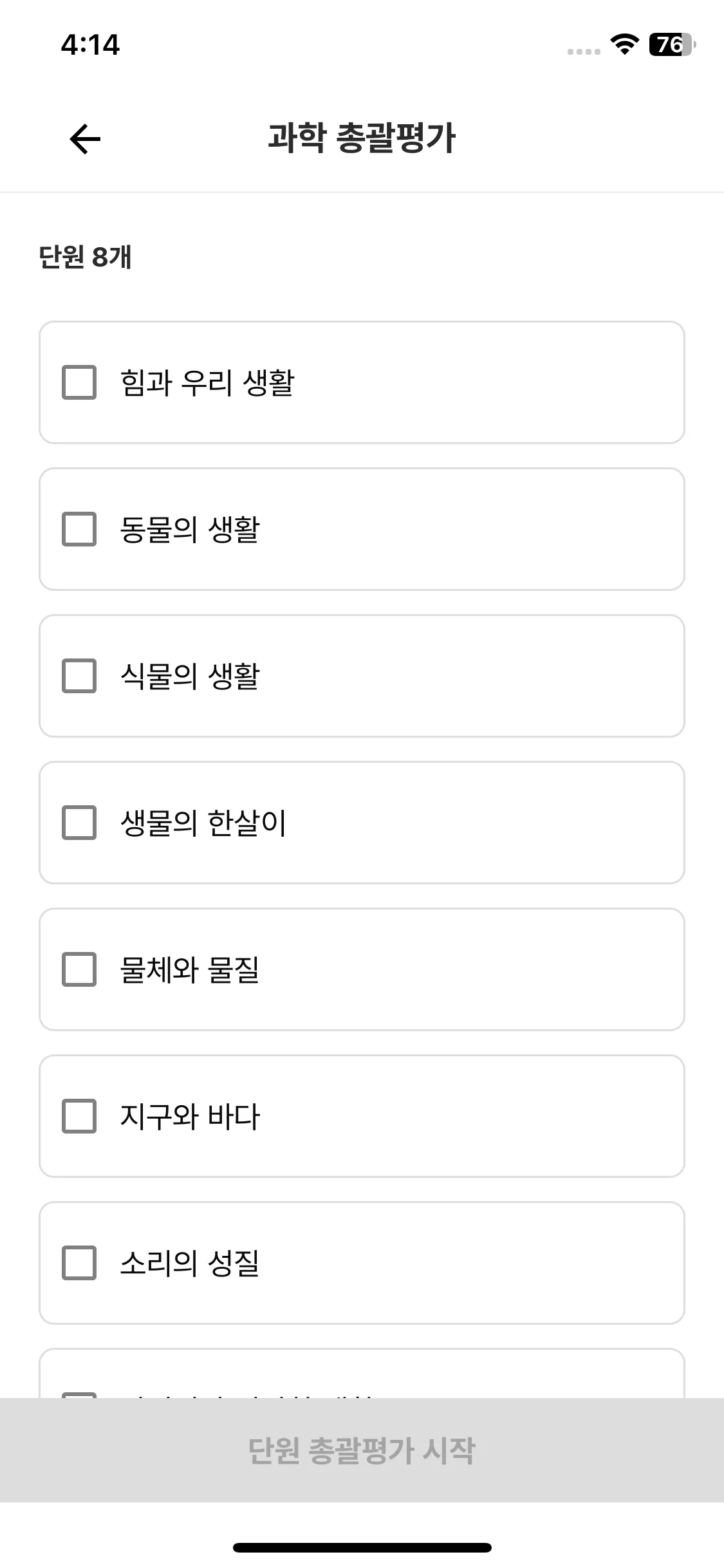The width and height of the screenshot is (724, 1568).
Task: Tap the back arrow icon
Action: pyautogui.click(x=85, y=138)
